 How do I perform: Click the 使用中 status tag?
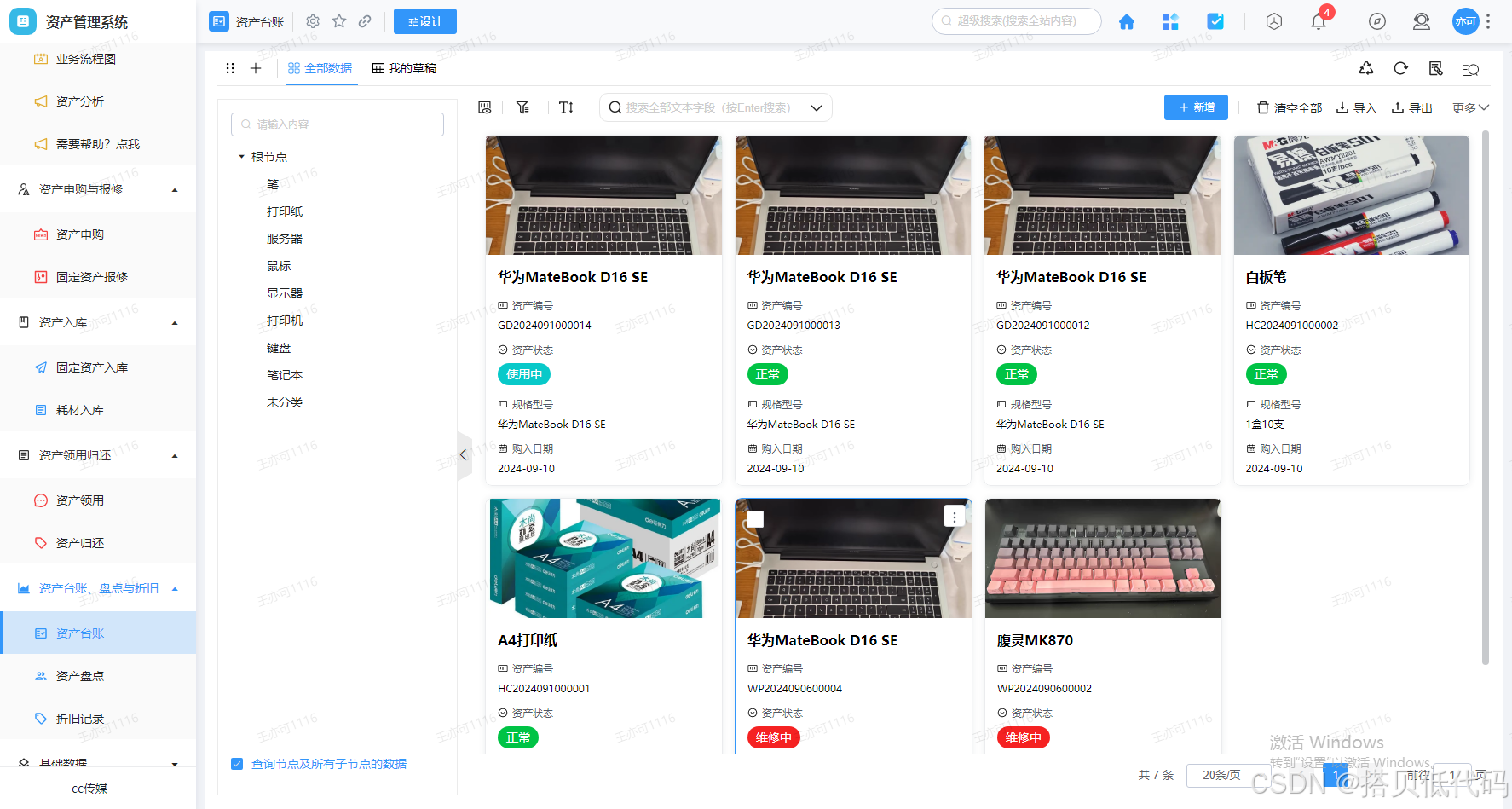click(524, 374)
